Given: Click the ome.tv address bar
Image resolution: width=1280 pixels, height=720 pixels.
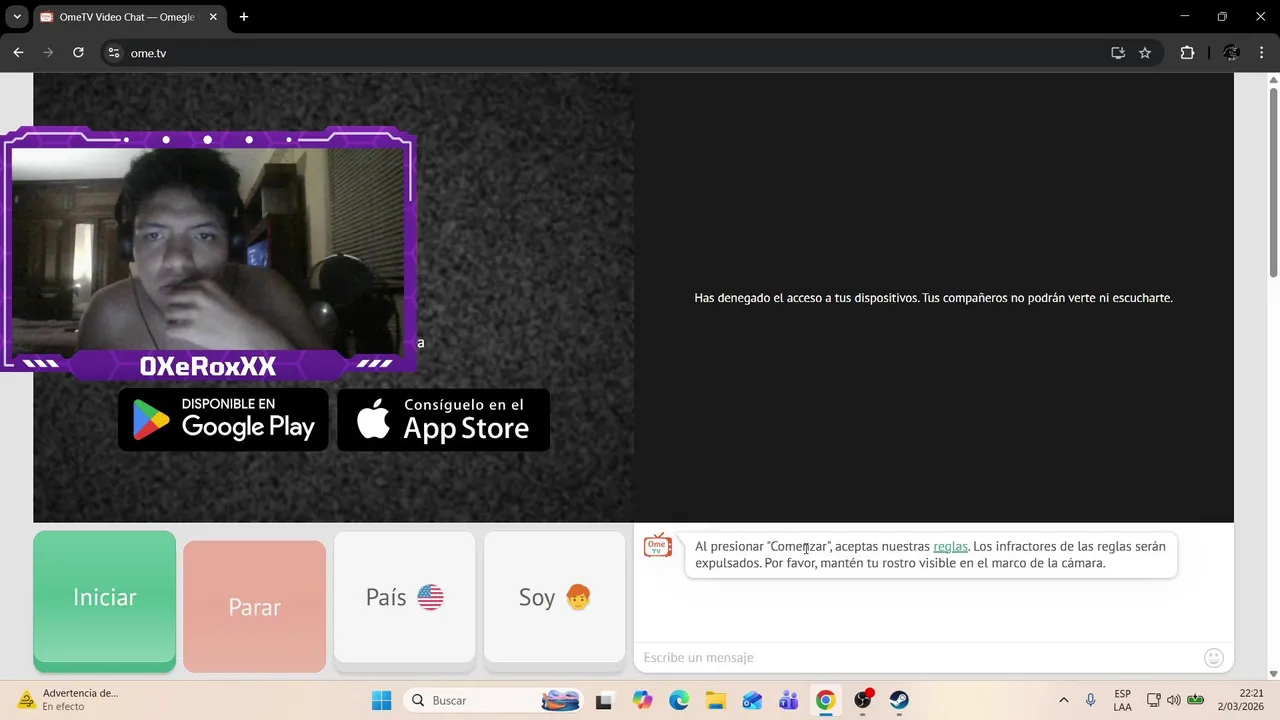Looking at the screenshot, I should pos(600,53).
